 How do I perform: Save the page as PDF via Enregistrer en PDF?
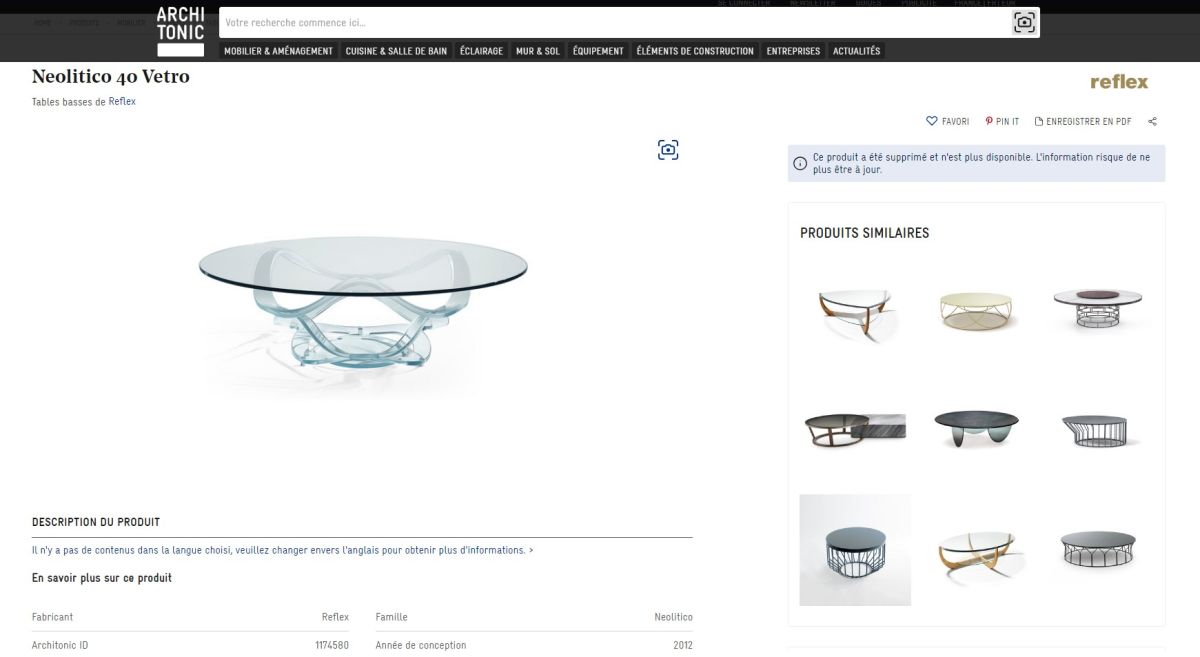pyautogui.click(x=1083, y=121)
